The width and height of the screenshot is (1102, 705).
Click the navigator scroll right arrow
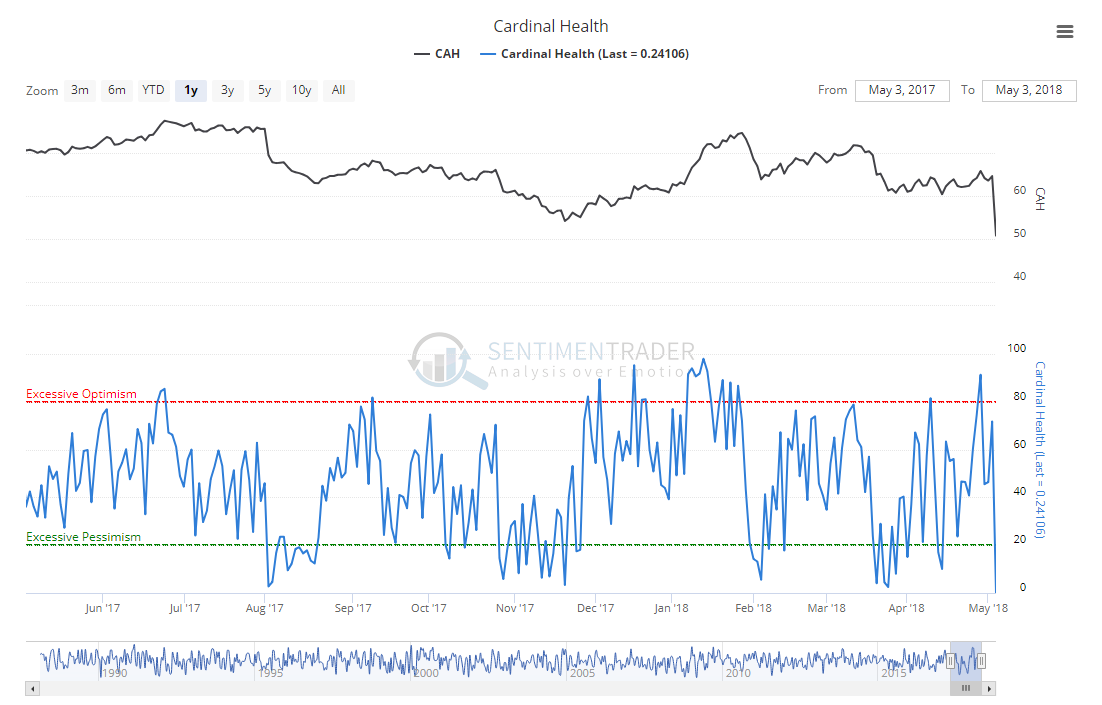pos(989,689)
